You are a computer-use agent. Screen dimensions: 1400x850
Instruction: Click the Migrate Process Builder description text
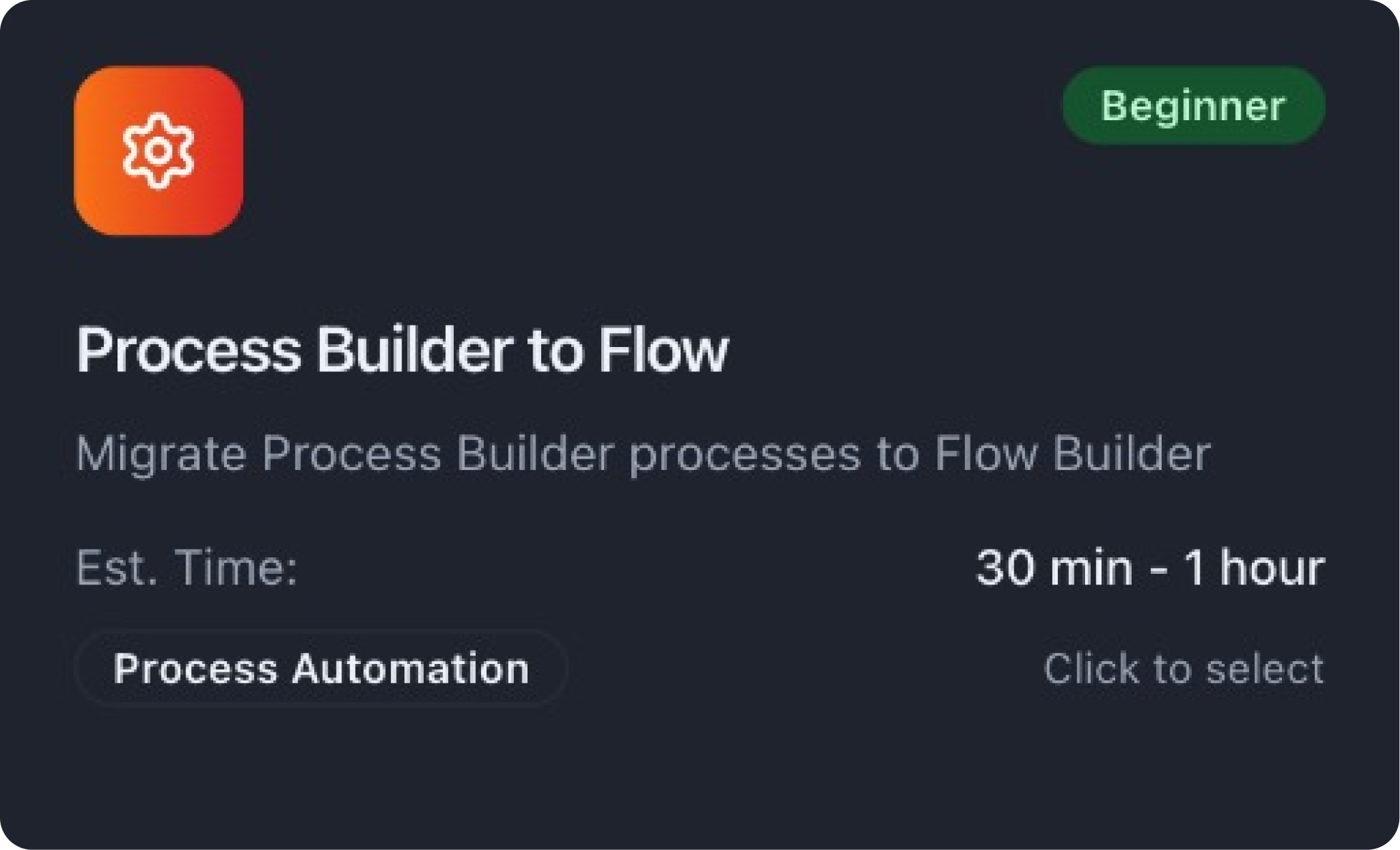[x=643, y=454]
